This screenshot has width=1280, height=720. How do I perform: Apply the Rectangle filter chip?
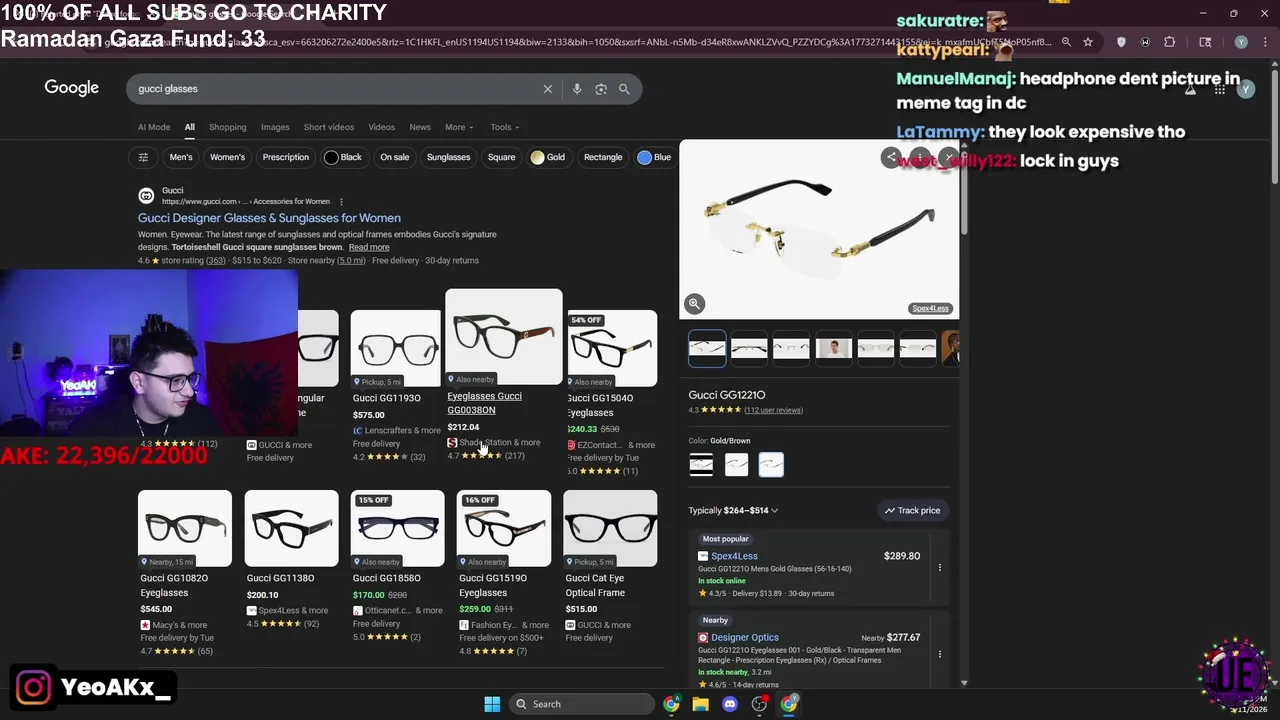[603, 157]
